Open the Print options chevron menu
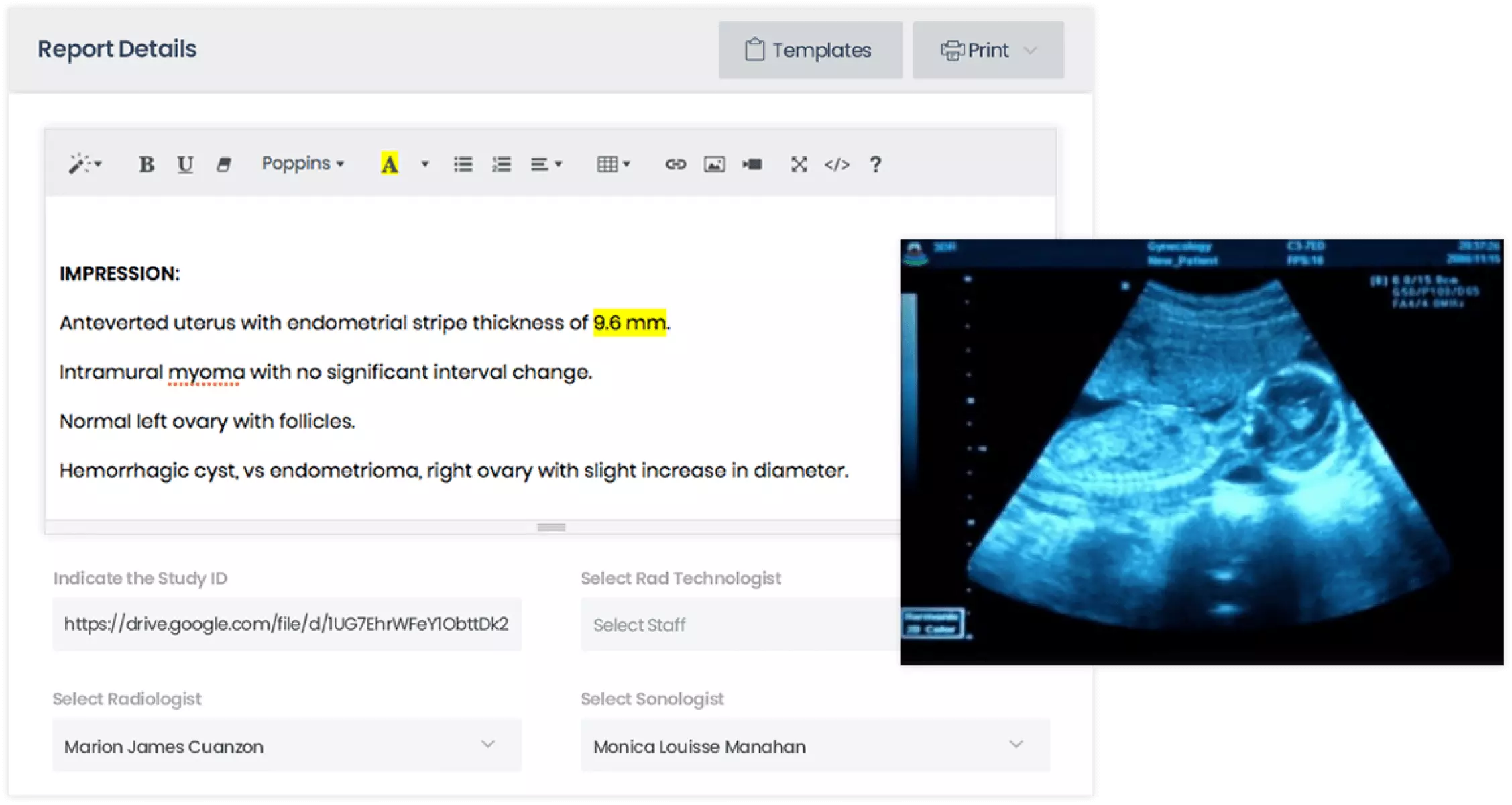The width and height of the screenshot is (1512, 805). click(1032, 50)
